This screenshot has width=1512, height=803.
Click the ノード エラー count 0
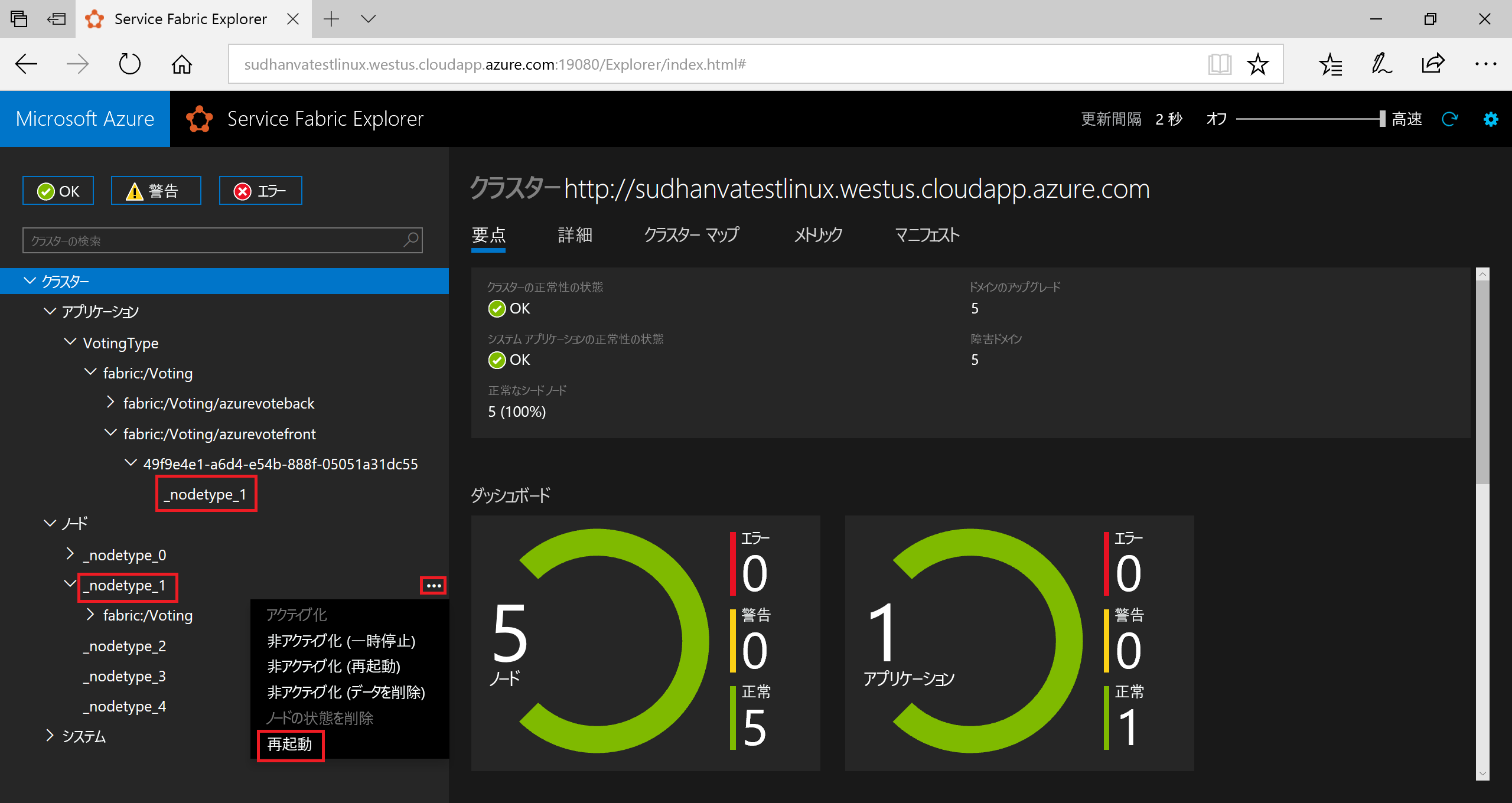[x=754, y=573]
